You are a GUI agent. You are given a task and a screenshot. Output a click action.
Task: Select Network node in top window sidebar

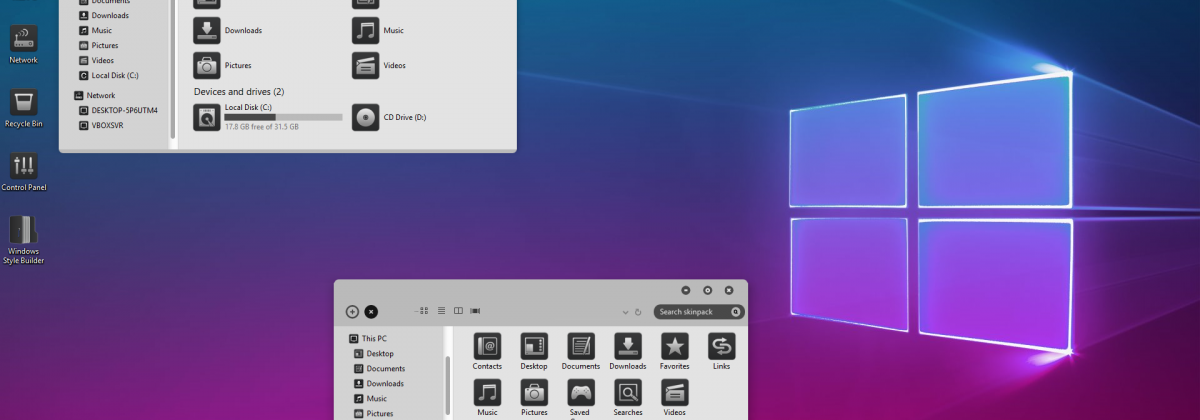94,96
